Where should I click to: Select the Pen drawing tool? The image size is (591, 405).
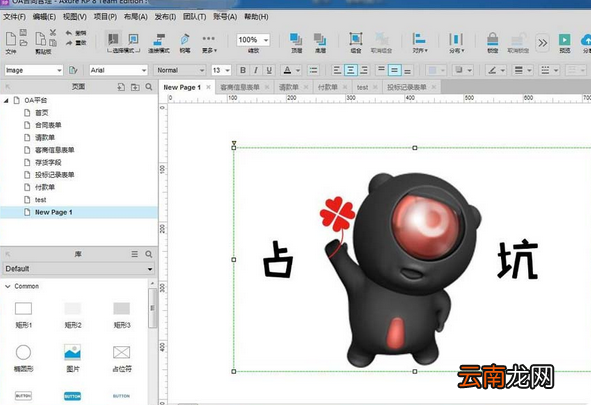(185, 39)
